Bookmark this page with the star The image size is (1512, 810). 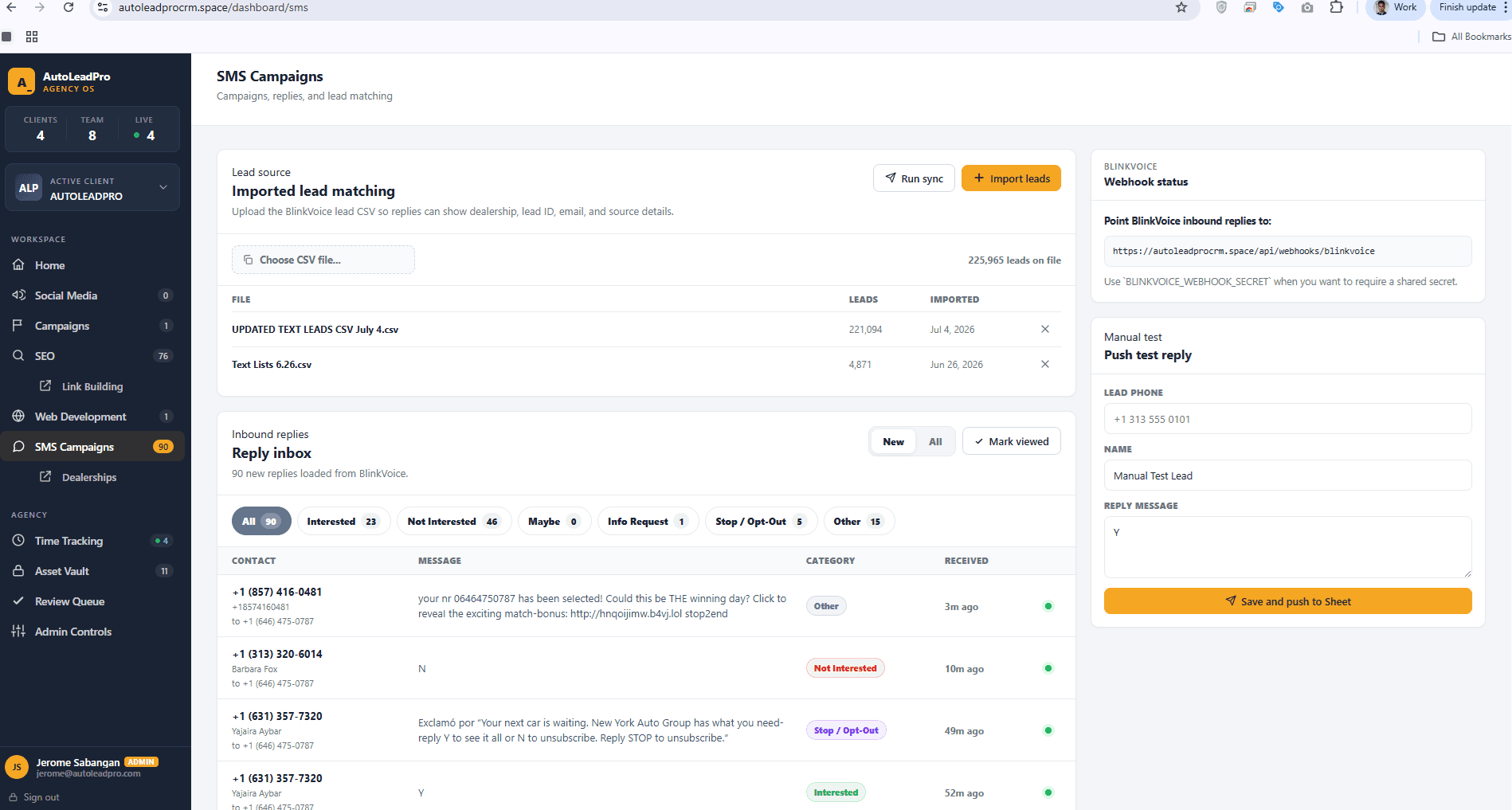(x=1181, y=7)
